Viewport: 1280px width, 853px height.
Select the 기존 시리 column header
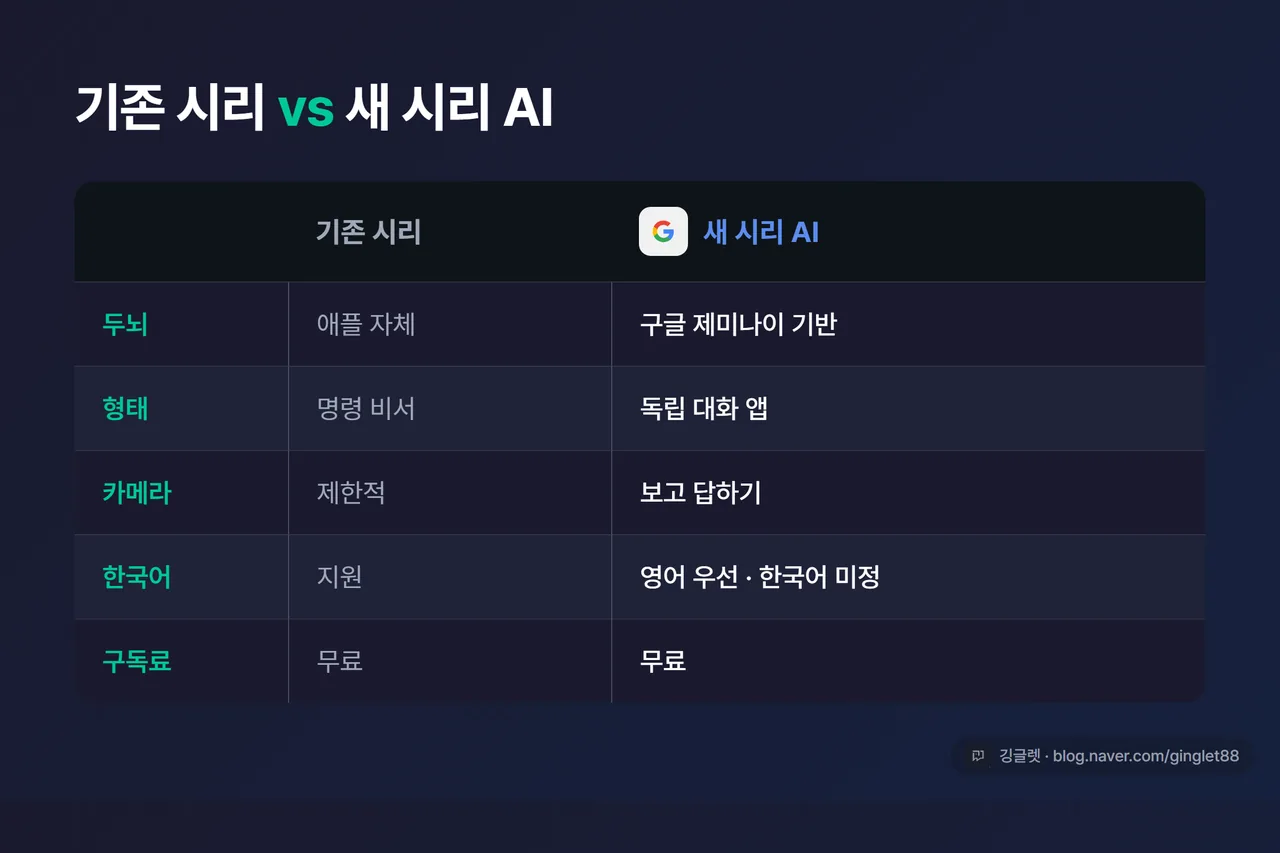coord(369,232)
